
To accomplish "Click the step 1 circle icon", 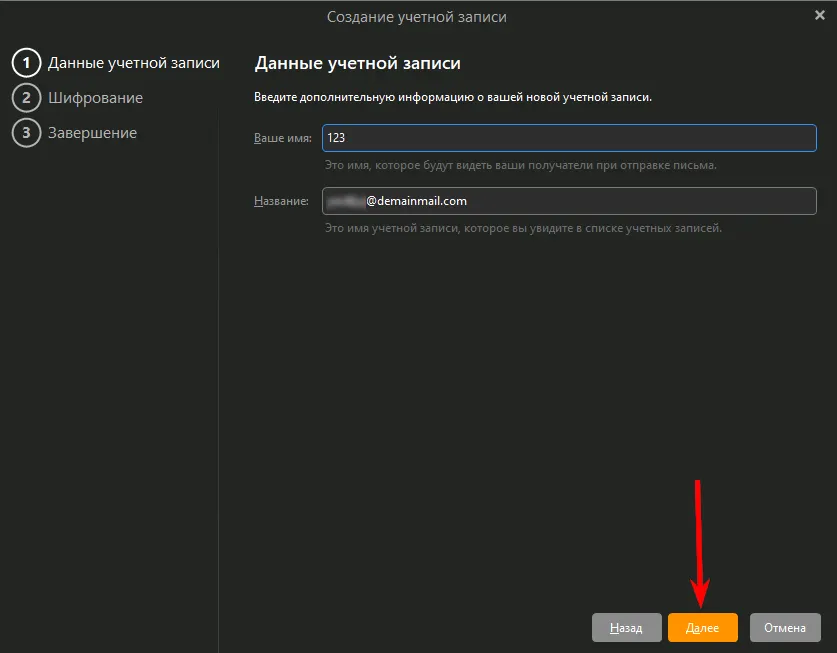I will (x=25, y=63).
